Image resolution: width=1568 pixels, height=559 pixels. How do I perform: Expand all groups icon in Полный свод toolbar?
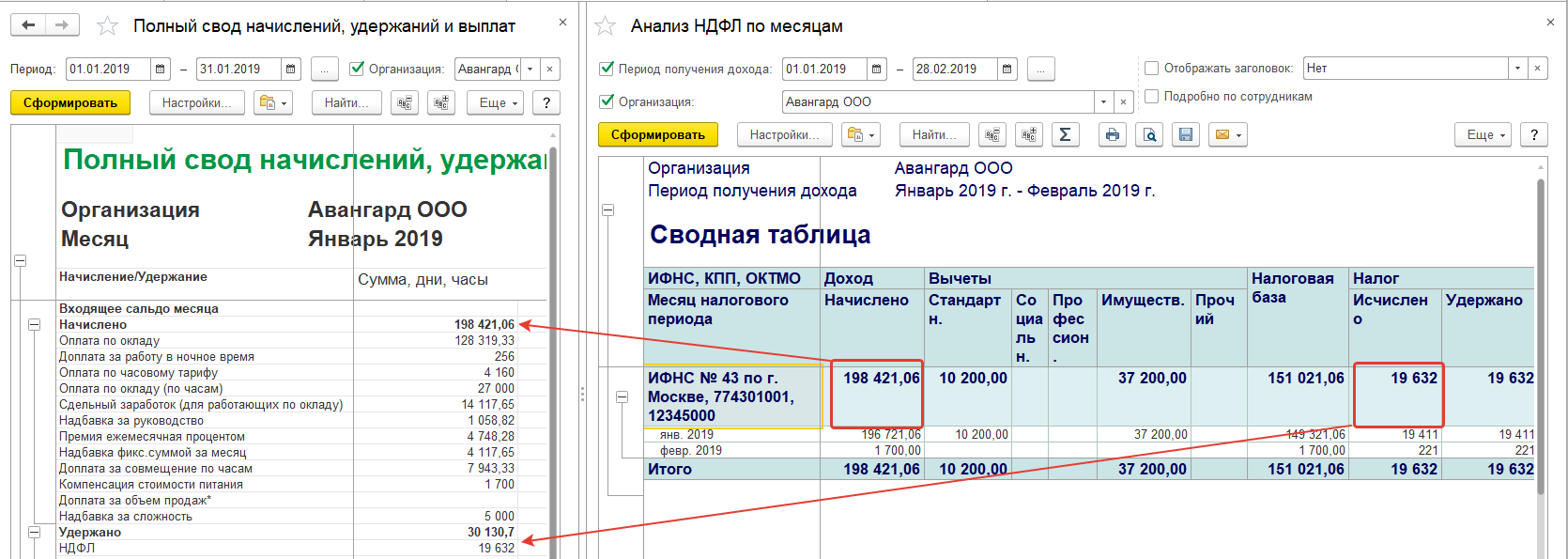point(441,102)
